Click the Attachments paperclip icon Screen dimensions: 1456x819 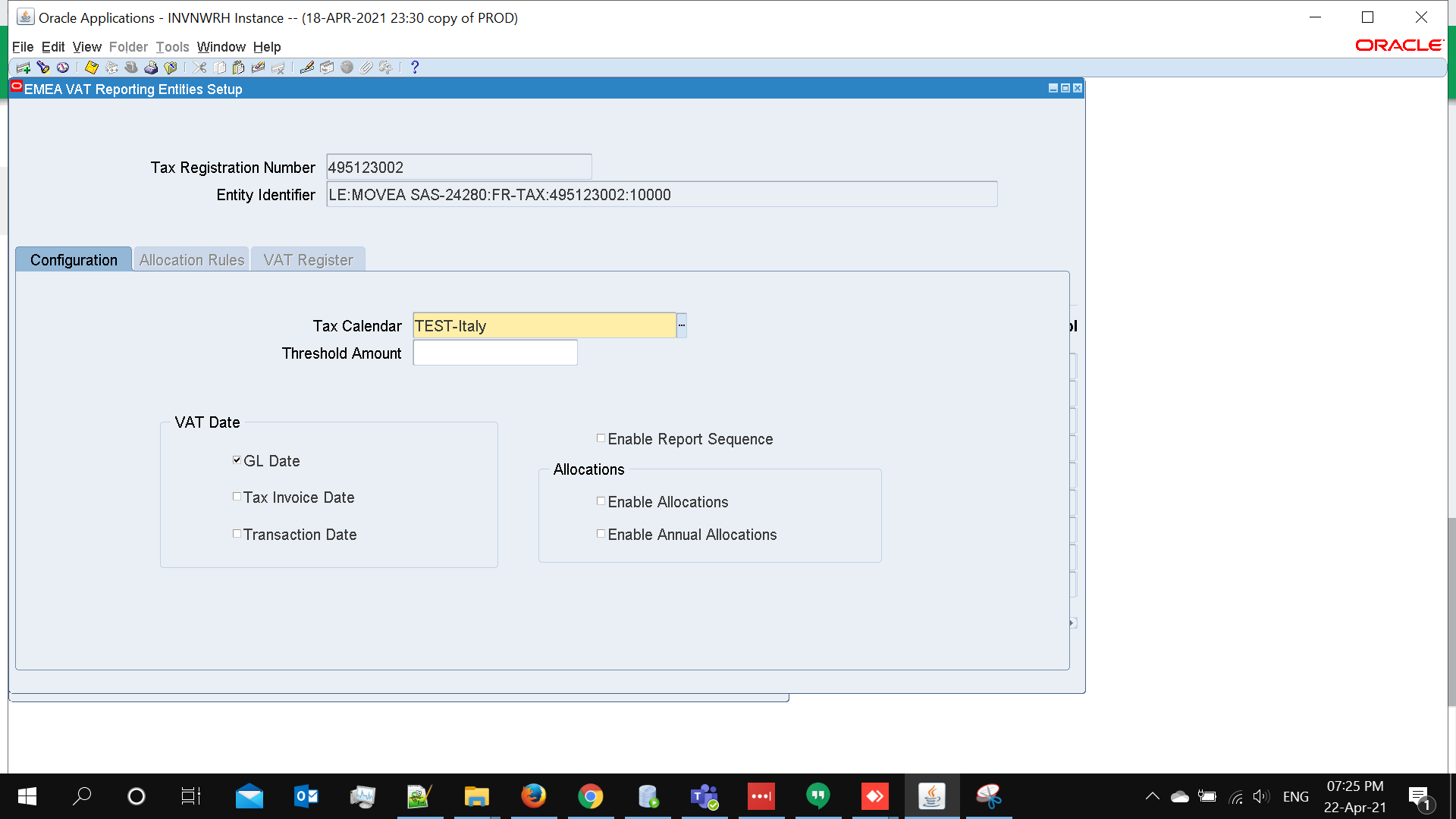(x=366, y=67)
